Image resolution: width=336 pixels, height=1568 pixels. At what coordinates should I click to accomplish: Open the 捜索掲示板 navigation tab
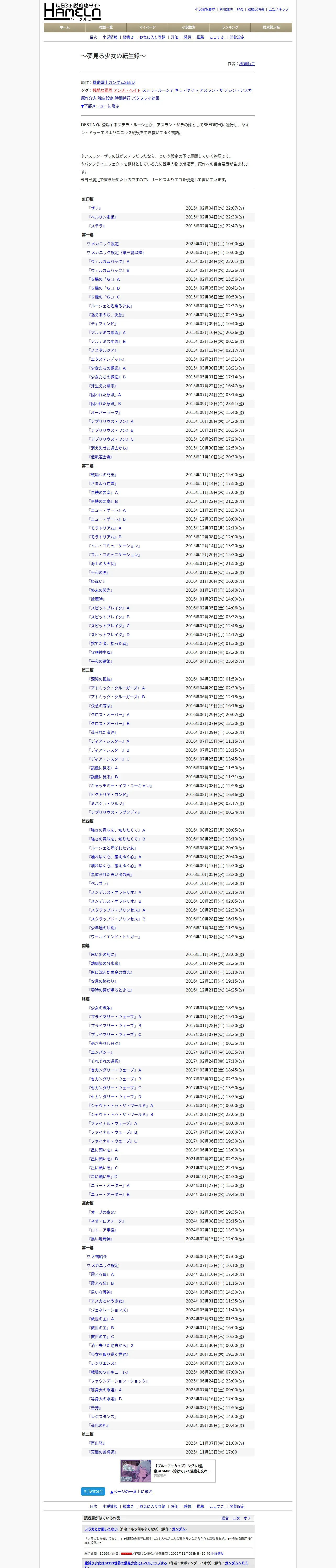point(271,27)
